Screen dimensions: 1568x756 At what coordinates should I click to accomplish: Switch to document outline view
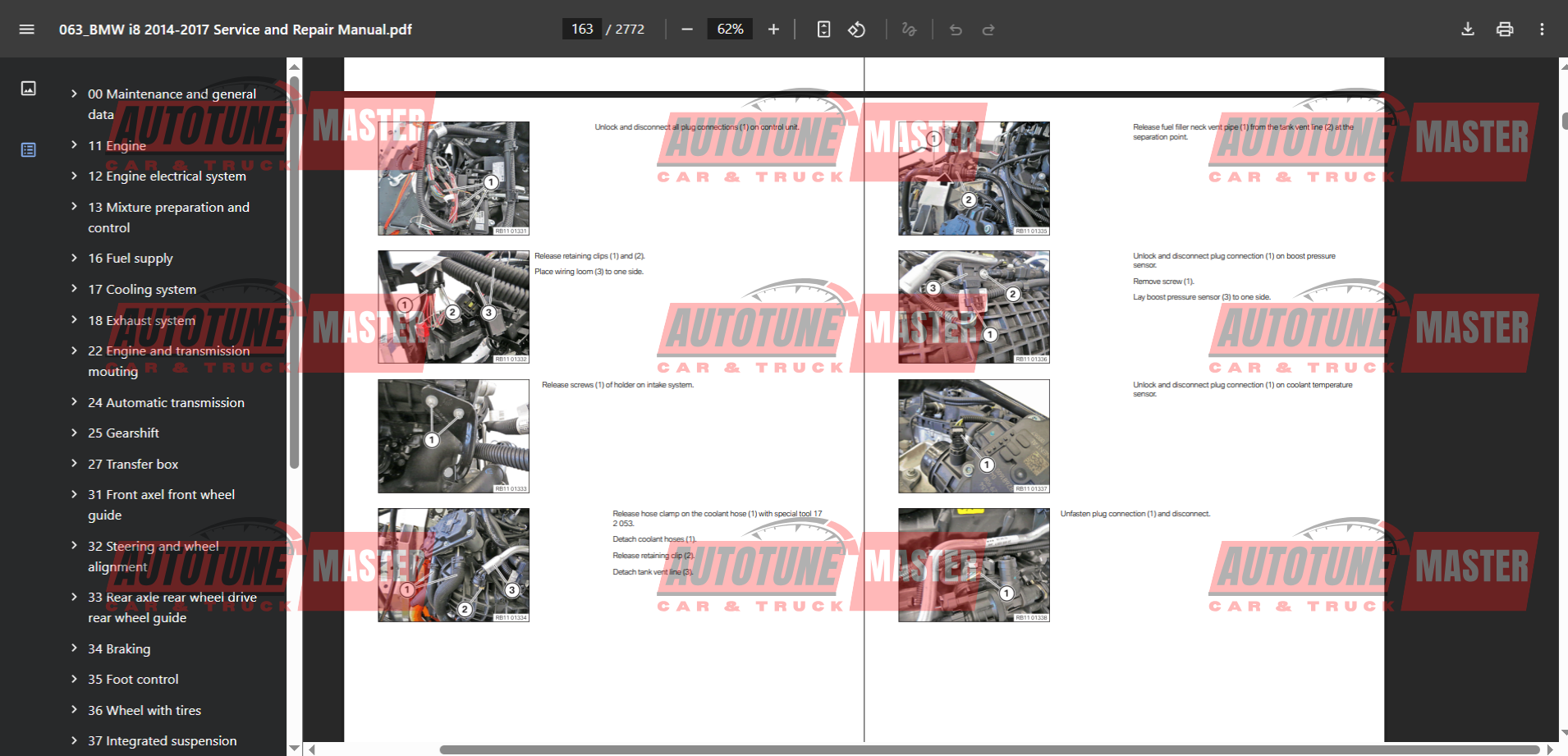tap(28, 149)
